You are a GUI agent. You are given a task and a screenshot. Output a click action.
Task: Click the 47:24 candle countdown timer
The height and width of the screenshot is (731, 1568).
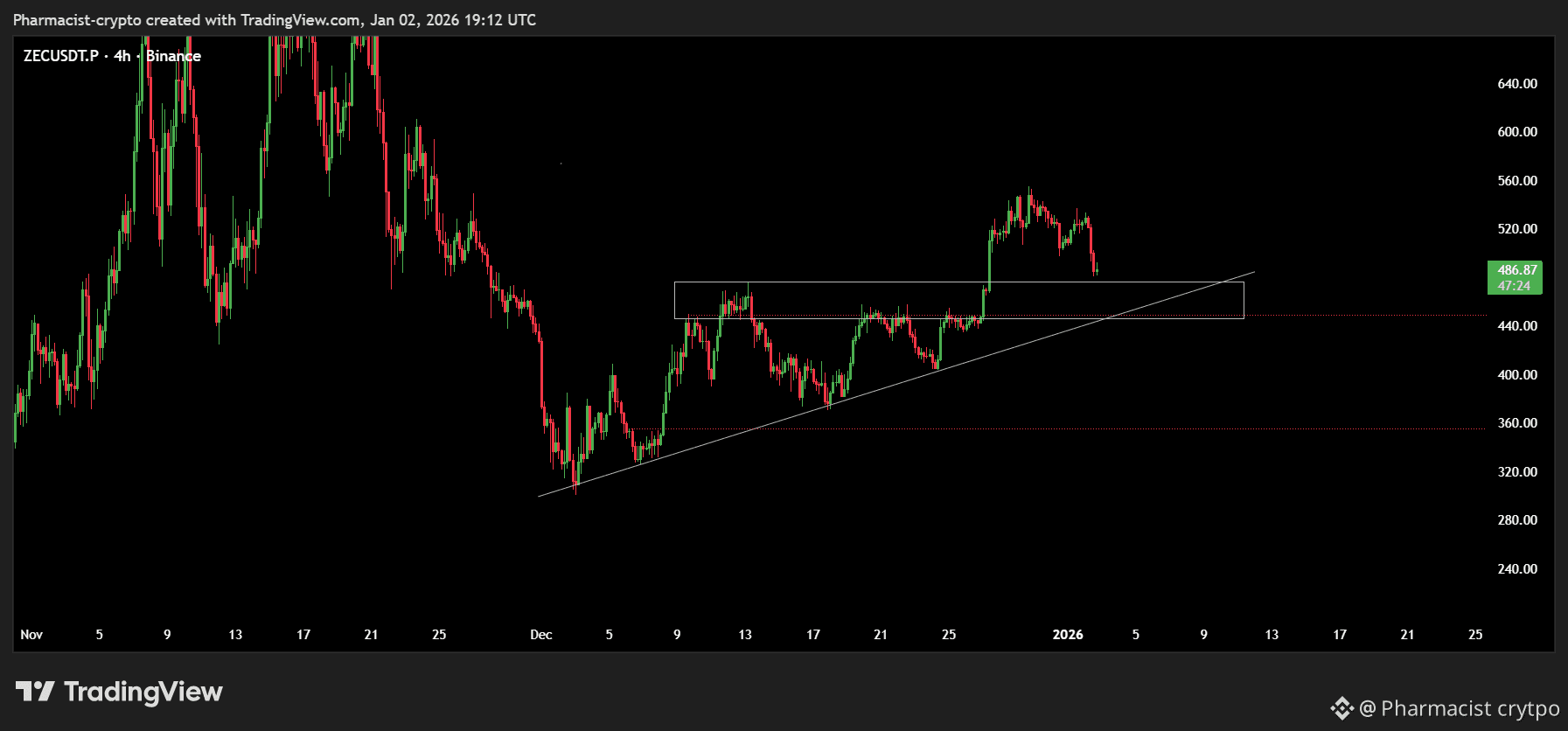point(1514,286)
